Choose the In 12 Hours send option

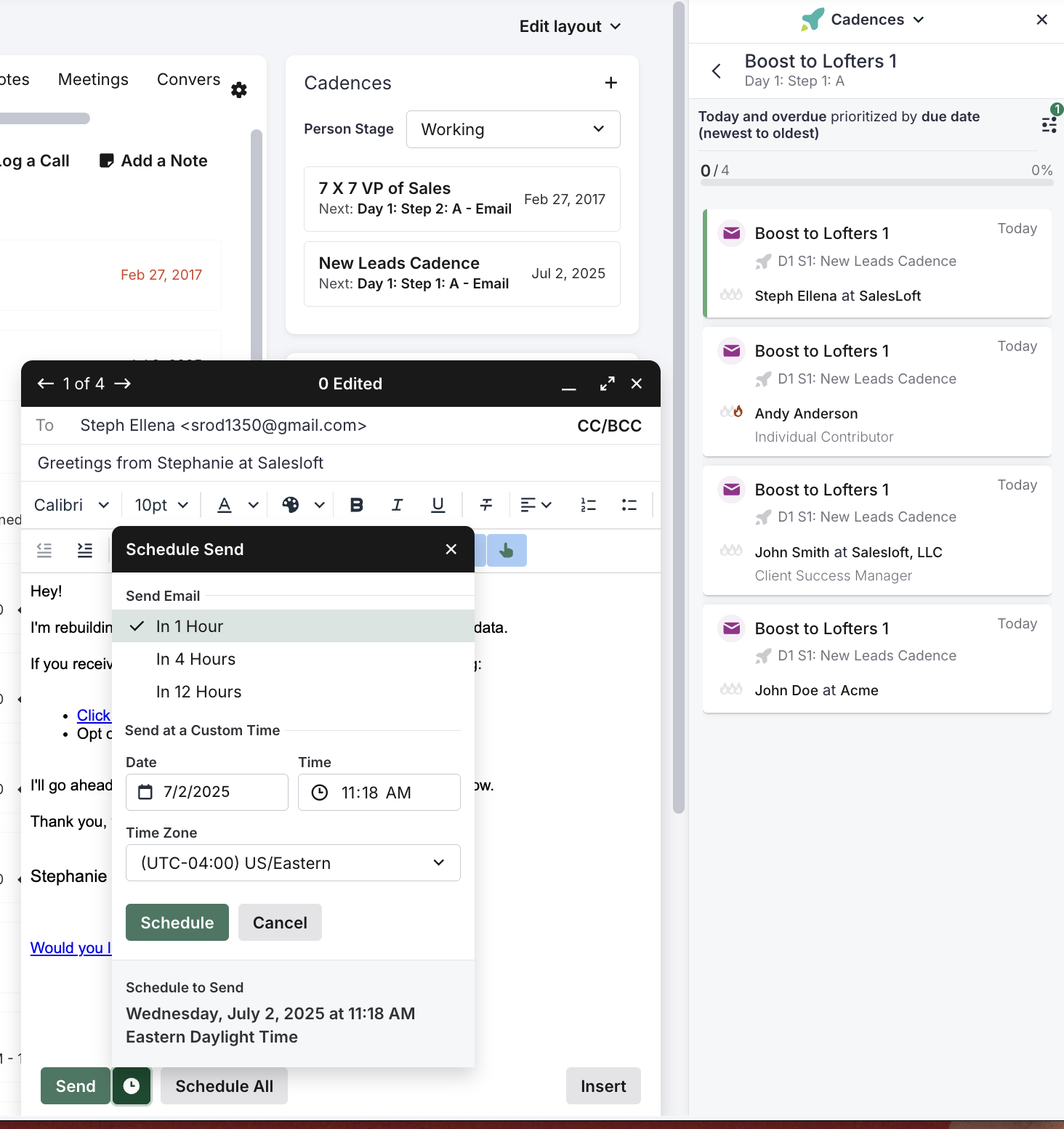pyautogui.click(x=294, y=692)
